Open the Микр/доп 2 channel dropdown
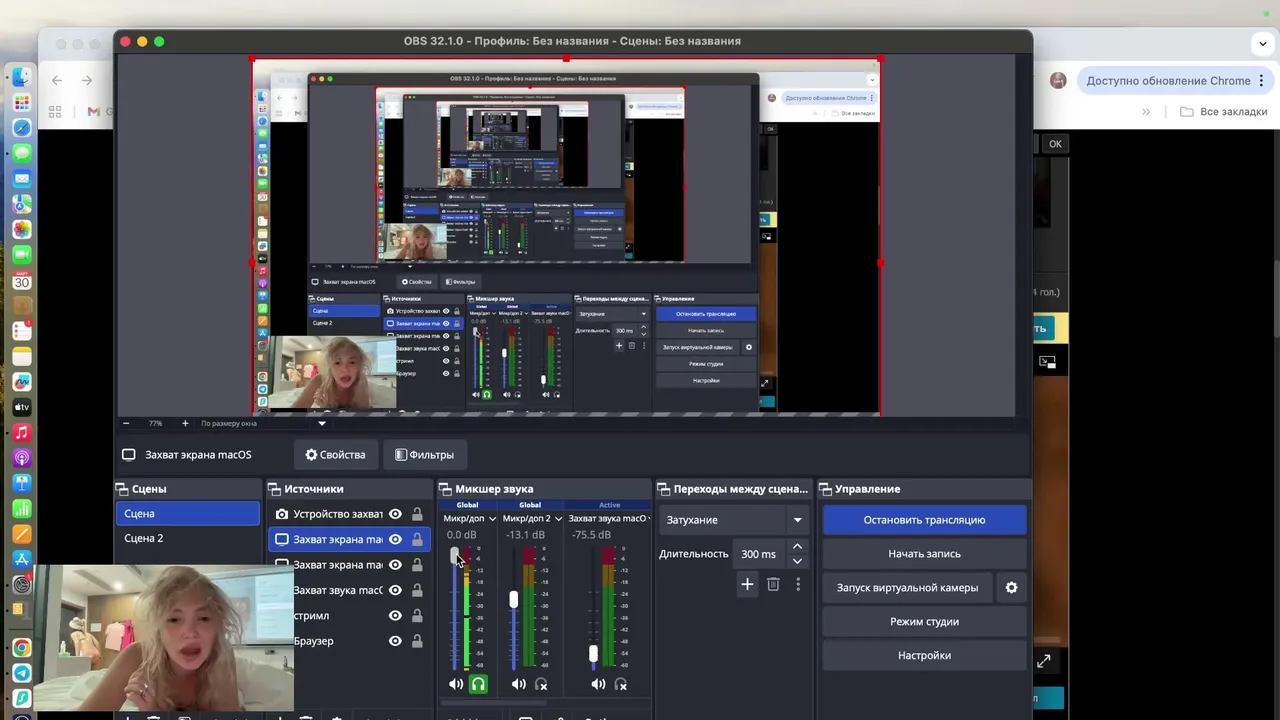1280x720 pixels. 558,519
